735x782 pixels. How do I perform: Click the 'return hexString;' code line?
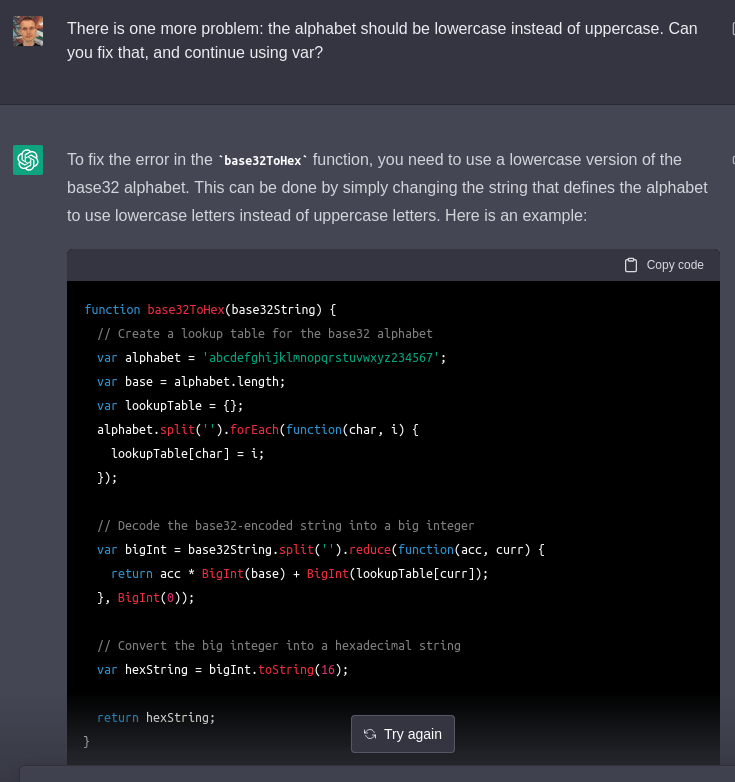click(x=156, y=717)
